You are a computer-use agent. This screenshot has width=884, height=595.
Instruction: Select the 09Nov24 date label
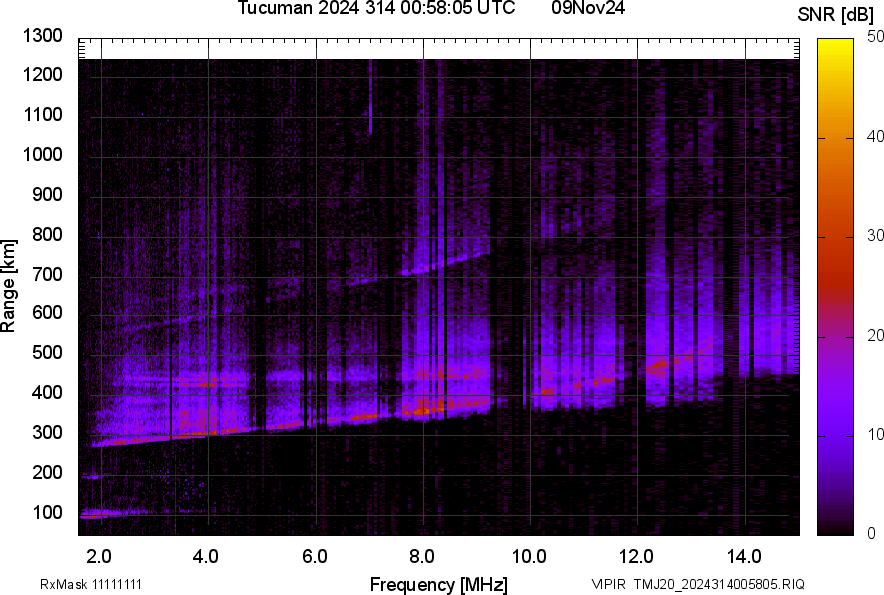594,9
